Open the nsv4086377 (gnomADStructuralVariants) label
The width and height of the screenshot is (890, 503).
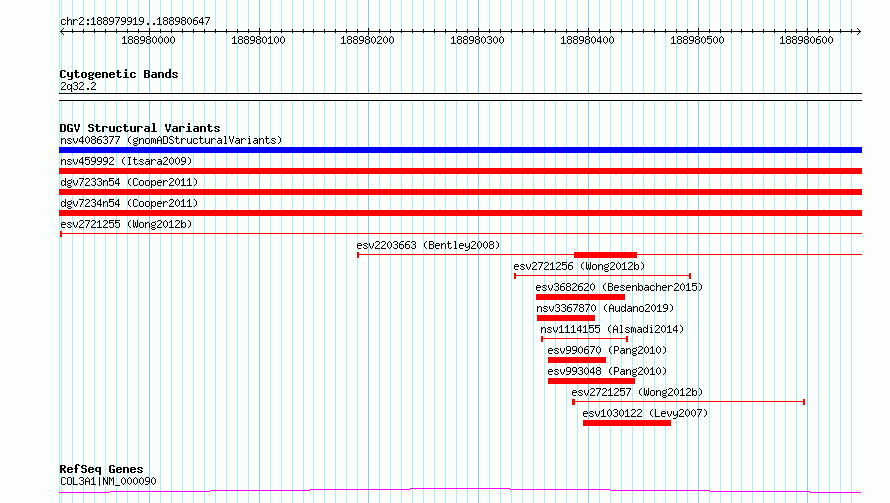pyautogui.click(x=171, y=140)
